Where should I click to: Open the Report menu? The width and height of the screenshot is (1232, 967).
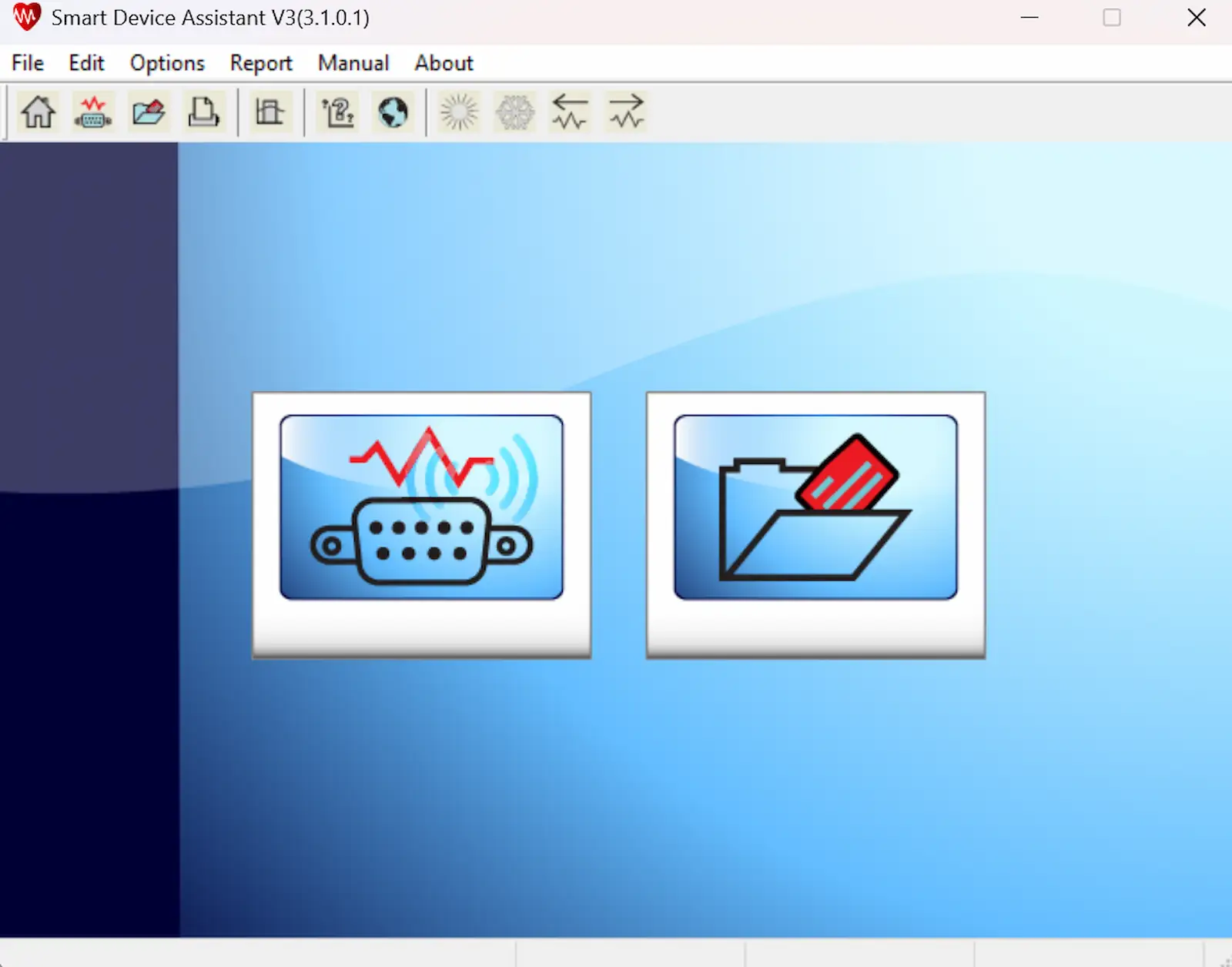pos(260,63)
